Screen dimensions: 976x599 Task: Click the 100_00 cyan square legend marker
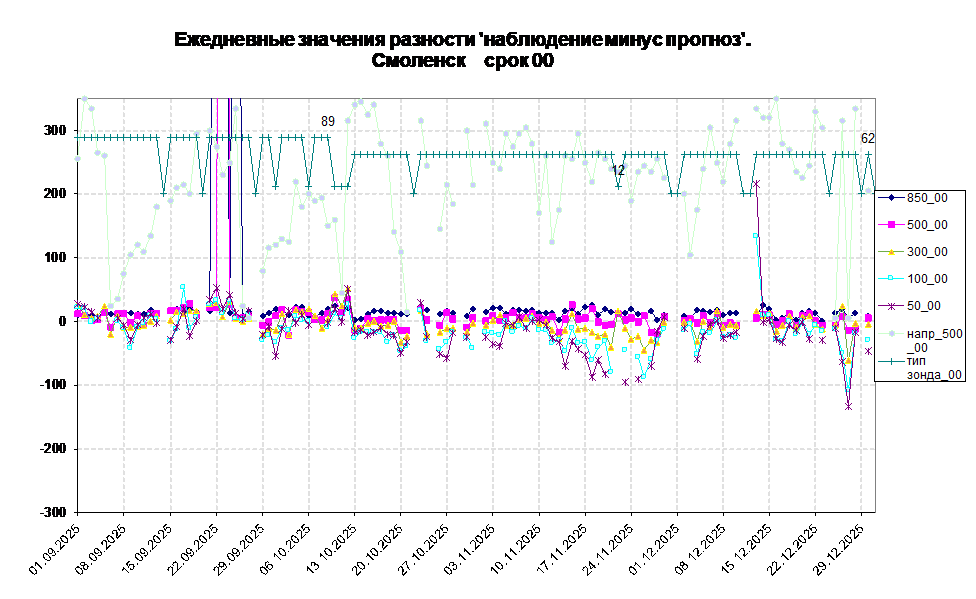click(891, 279)
